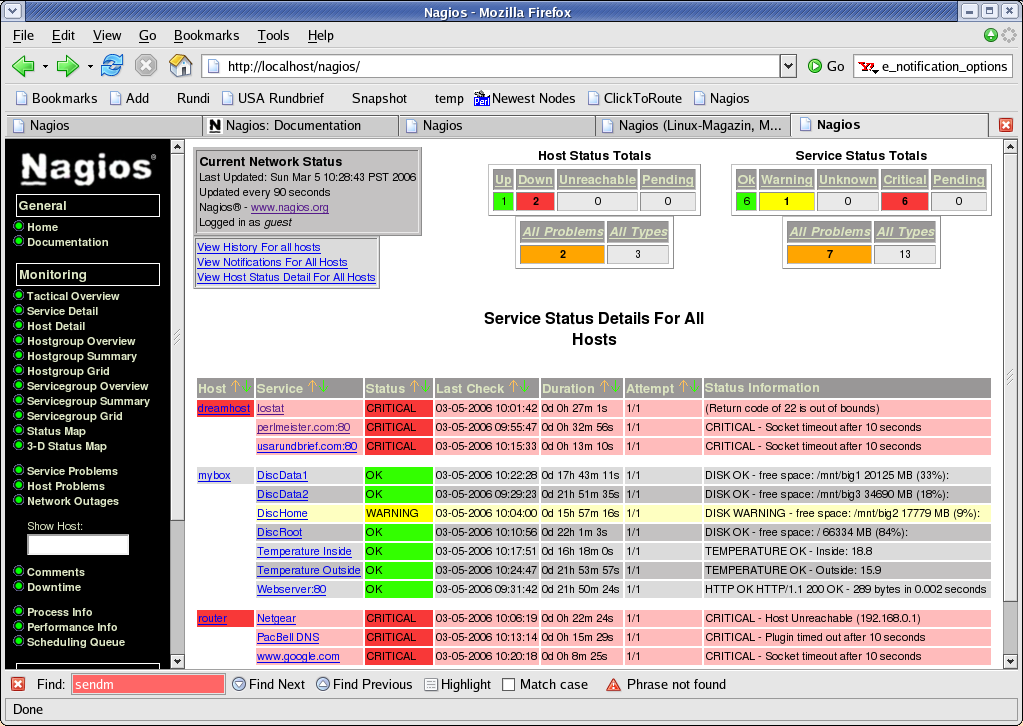Screen dimensions: 1023x726
Task: Close the Find bar with red X
Action: pyautogui.click(x=18, y=684)
